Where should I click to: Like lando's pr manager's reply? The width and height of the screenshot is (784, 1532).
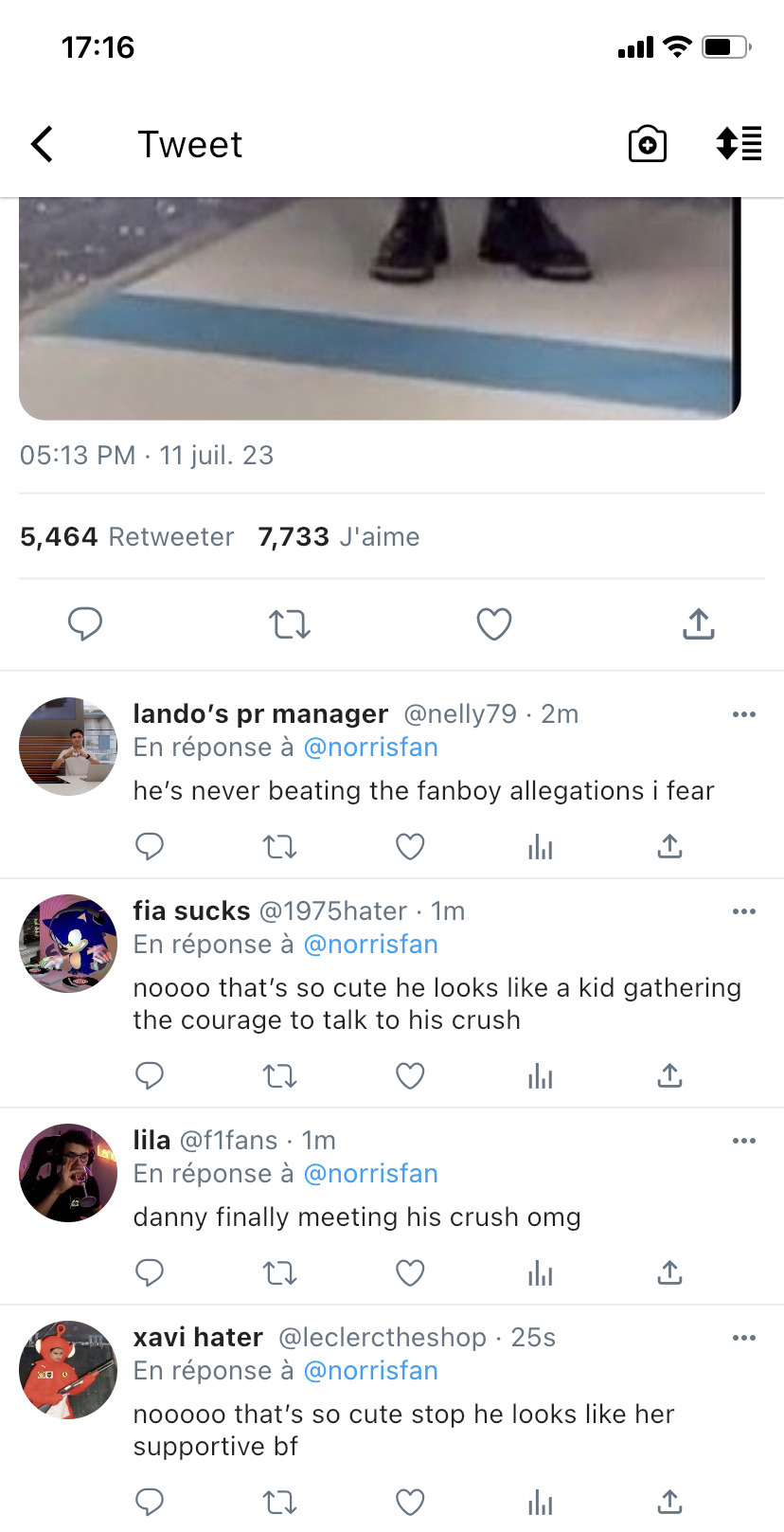(x=409, y=846)
